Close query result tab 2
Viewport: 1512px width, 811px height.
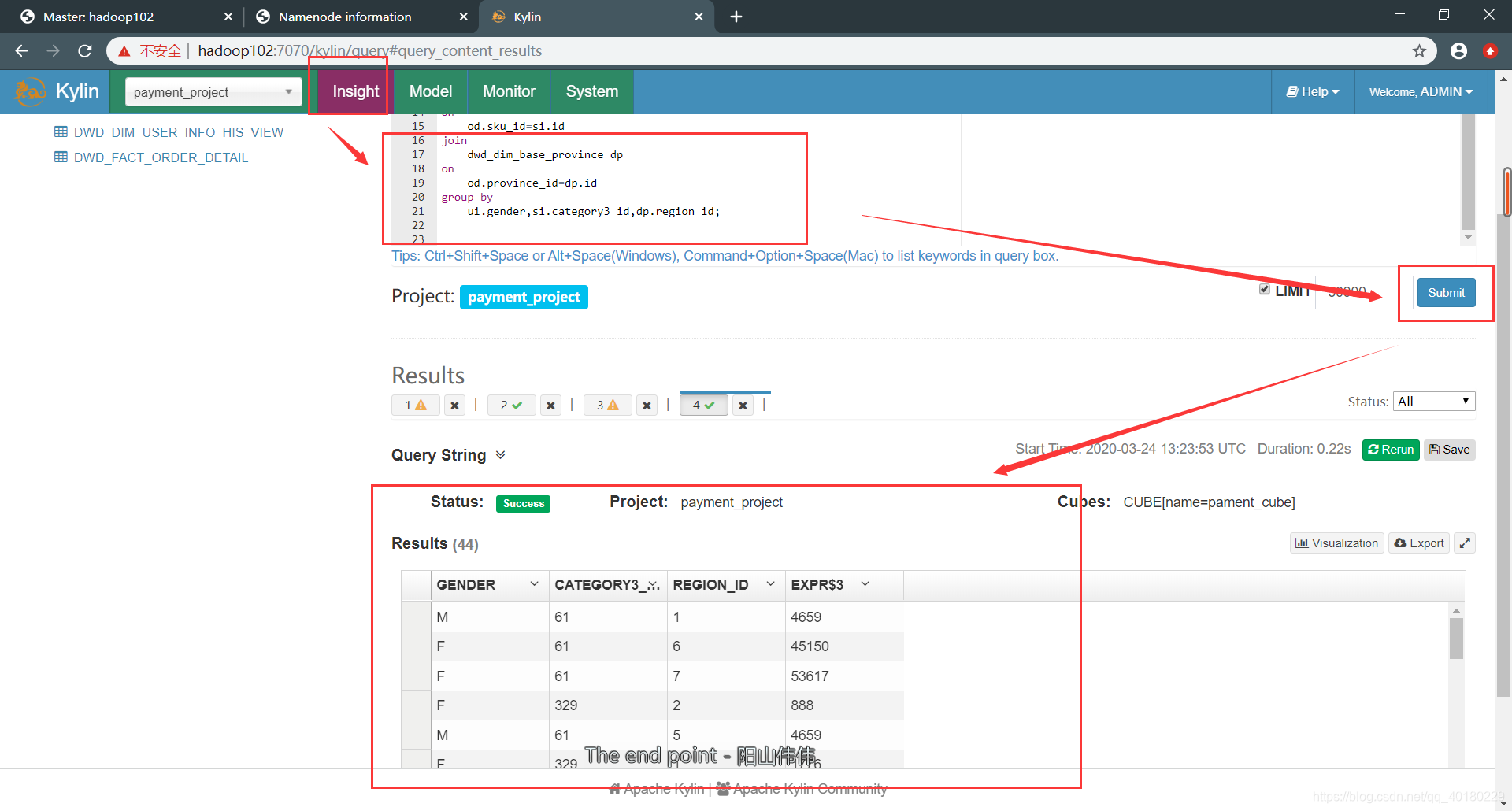tap(550, 405)
